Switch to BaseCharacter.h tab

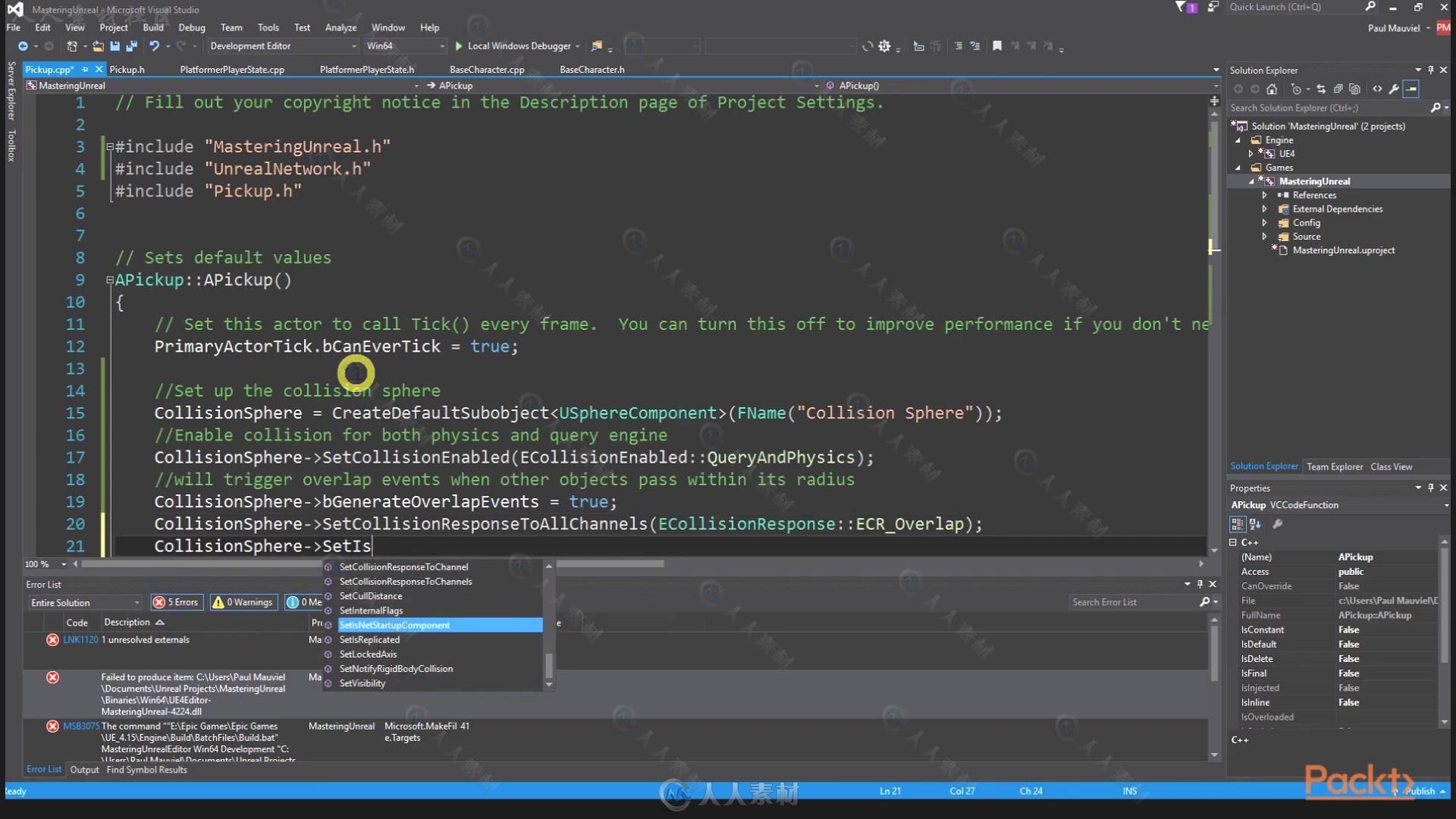(592, 69)
